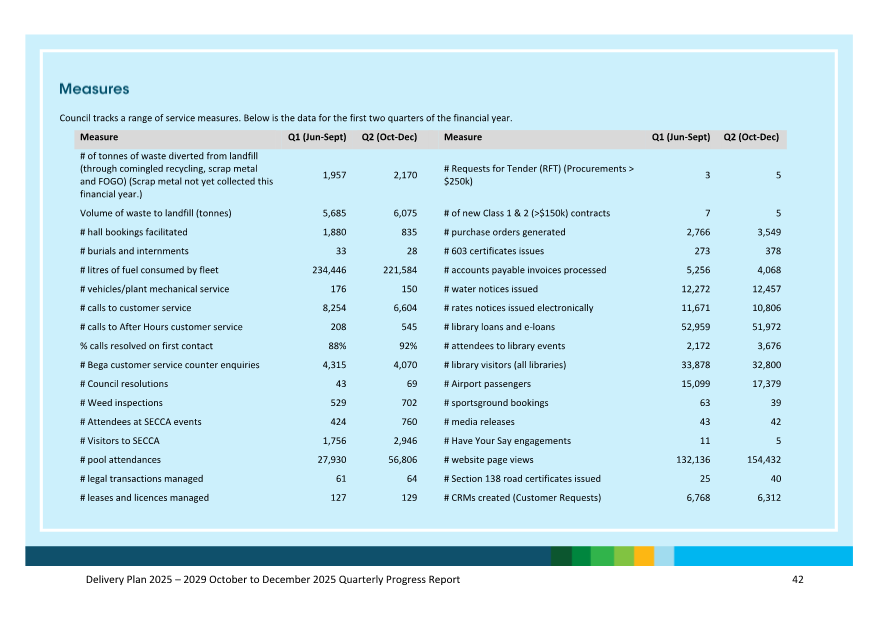Select the 'Council tracks a range' intro sentence
876x620 pixels.
tap(286, 118)
